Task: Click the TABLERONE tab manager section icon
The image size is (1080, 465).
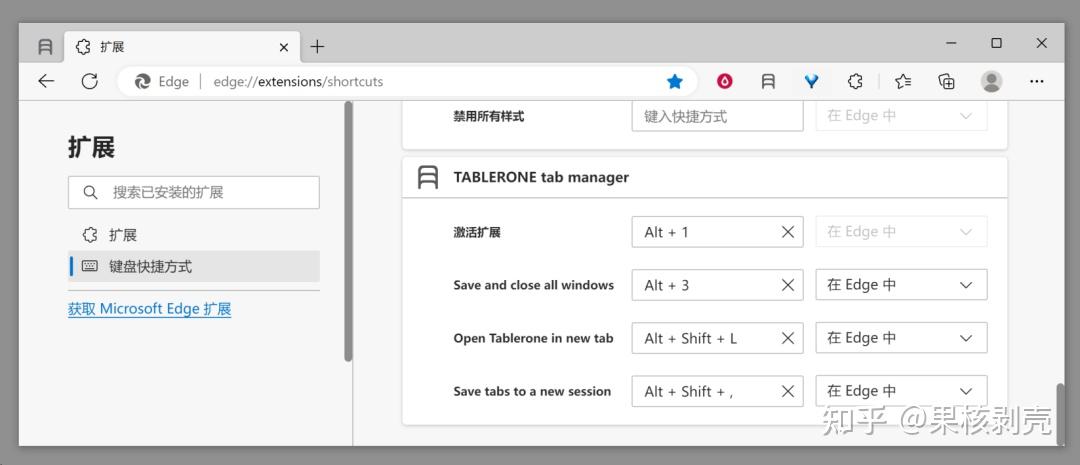Action: point(428,177)
